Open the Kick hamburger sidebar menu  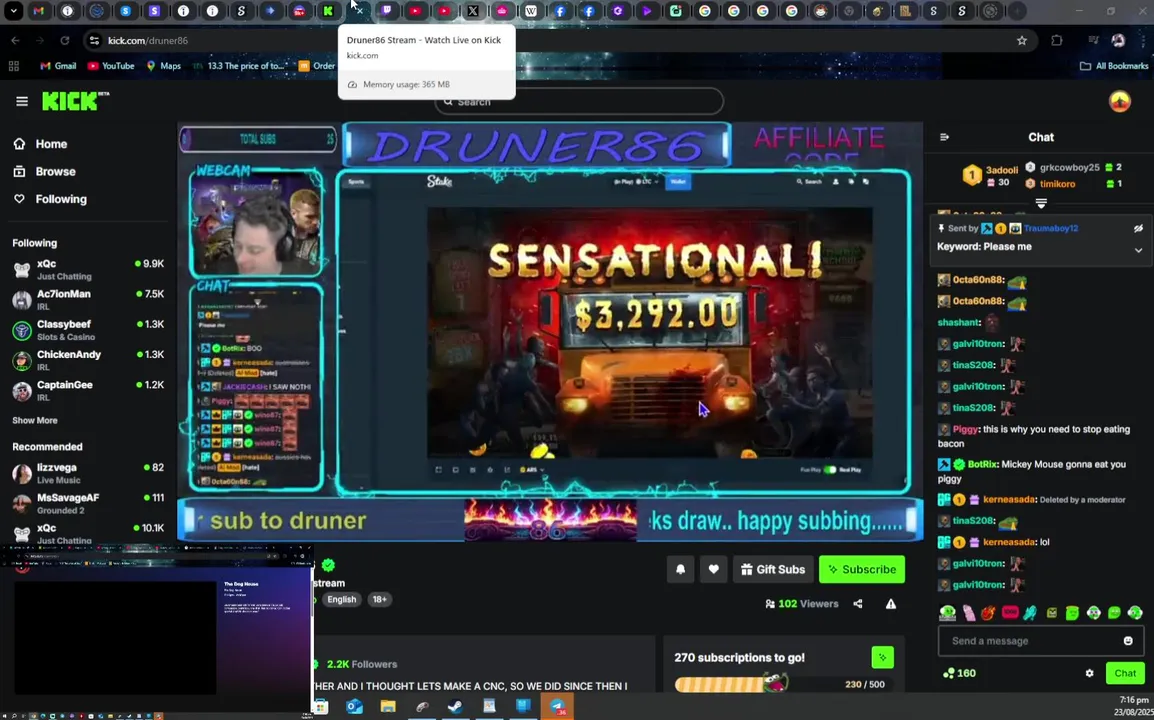point(22,102)
